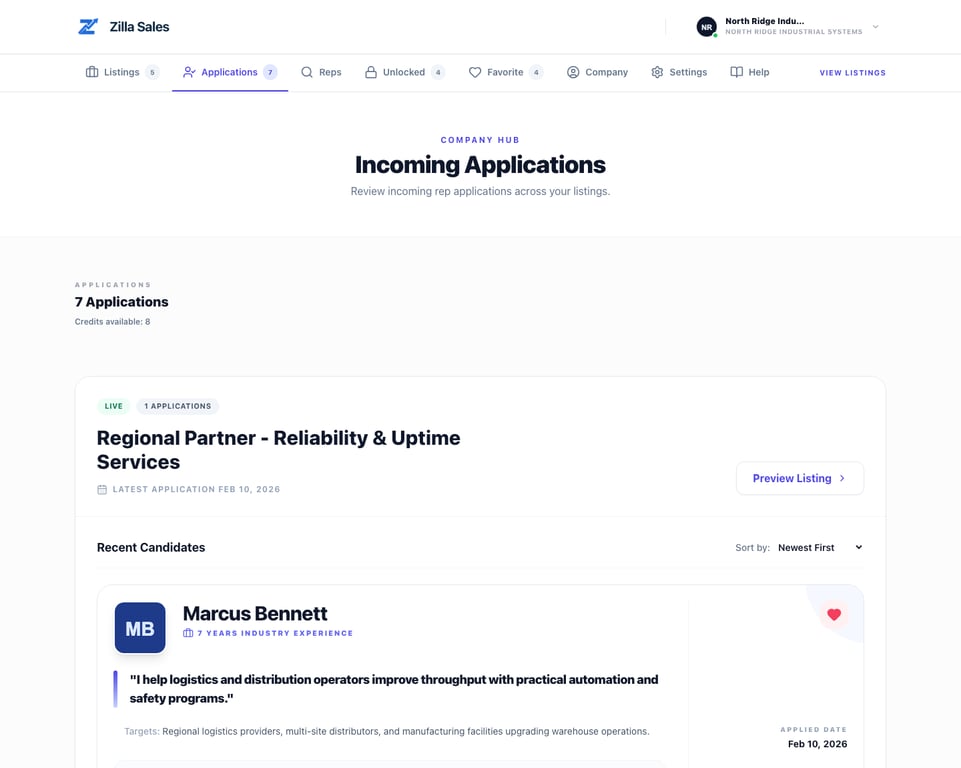Image resolution: width=961 pixels, height=768 pixels.
Task: Click the NR account avatar
Action: click(706, 27)
